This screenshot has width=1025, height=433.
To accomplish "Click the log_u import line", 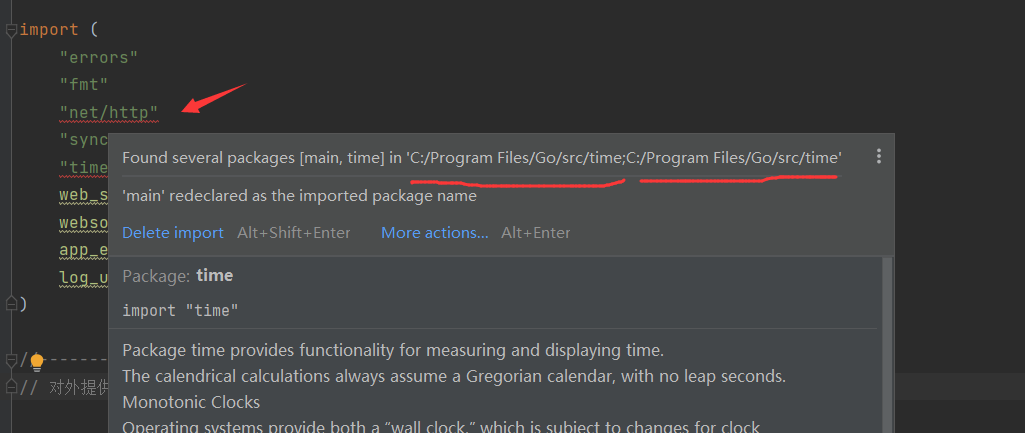I will 83,277.
